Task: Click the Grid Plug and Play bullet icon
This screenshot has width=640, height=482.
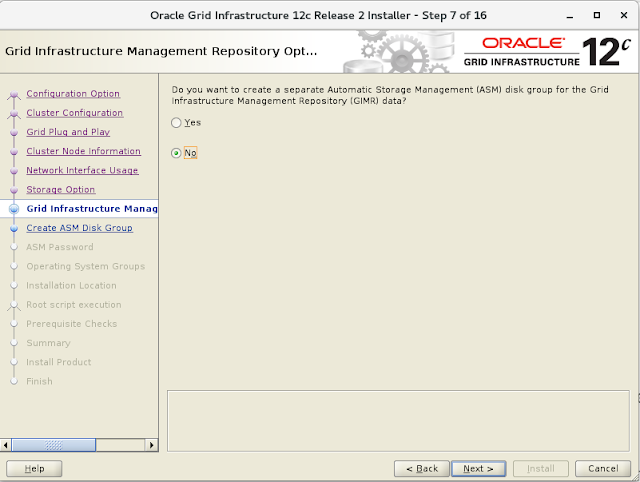Action: (x=14, y=132)
